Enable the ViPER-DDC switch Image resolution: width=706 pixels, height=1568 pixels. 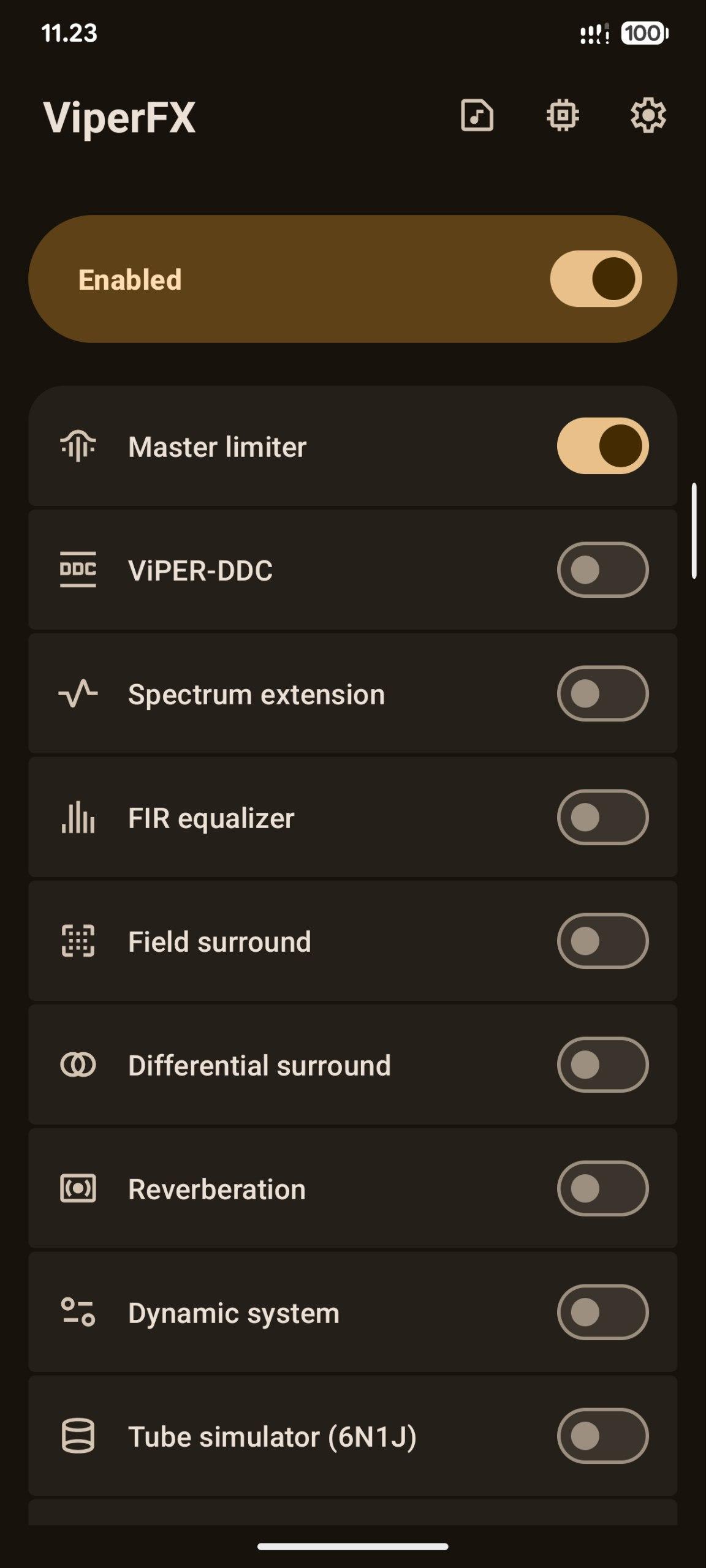click(602, 570)
